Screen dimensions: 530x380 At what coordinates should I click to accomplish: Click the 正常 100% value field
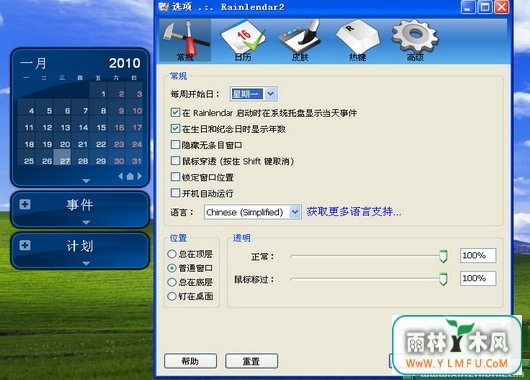pos(478,255)
